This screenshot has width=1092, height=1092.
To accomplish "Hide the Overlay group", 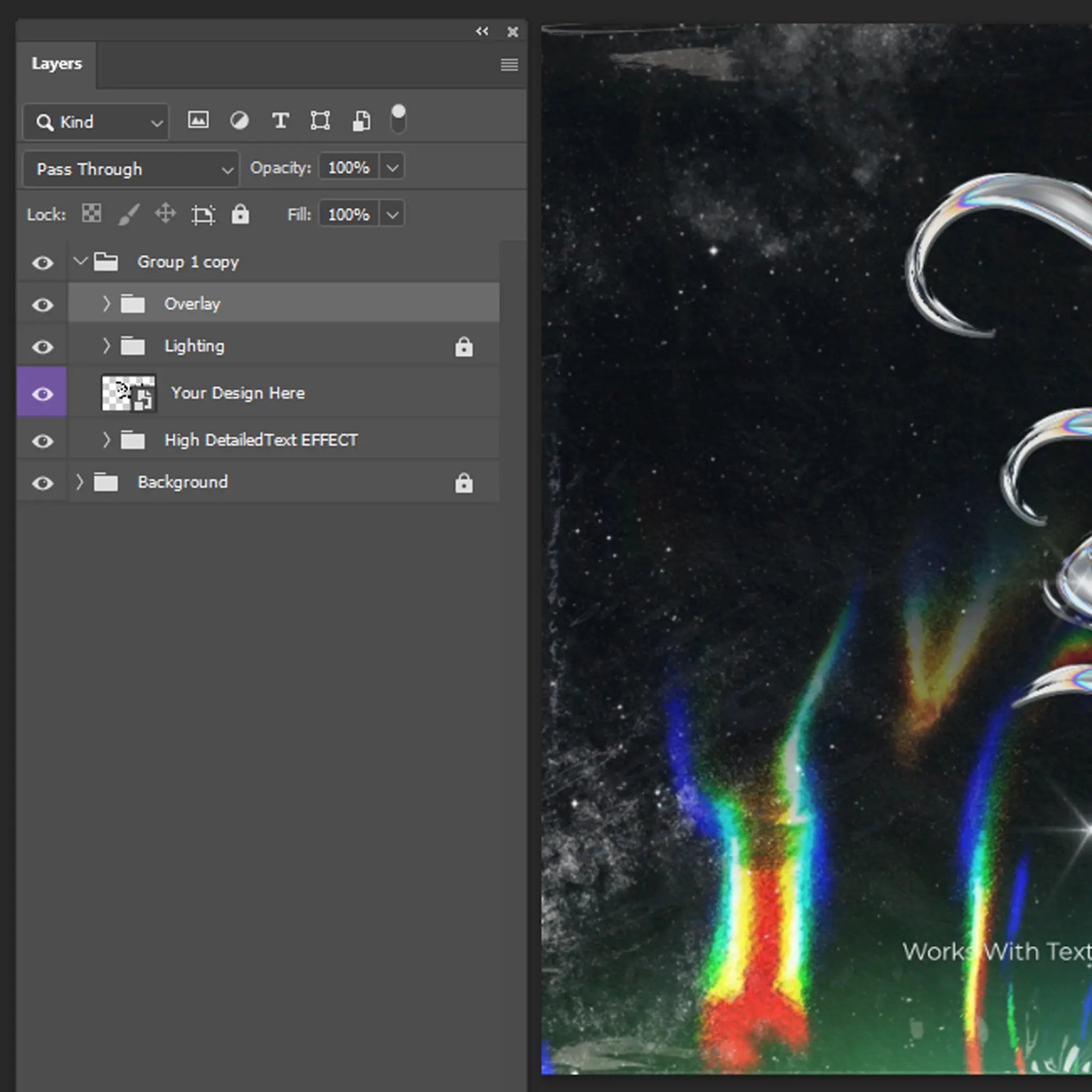I will point(43,305).
